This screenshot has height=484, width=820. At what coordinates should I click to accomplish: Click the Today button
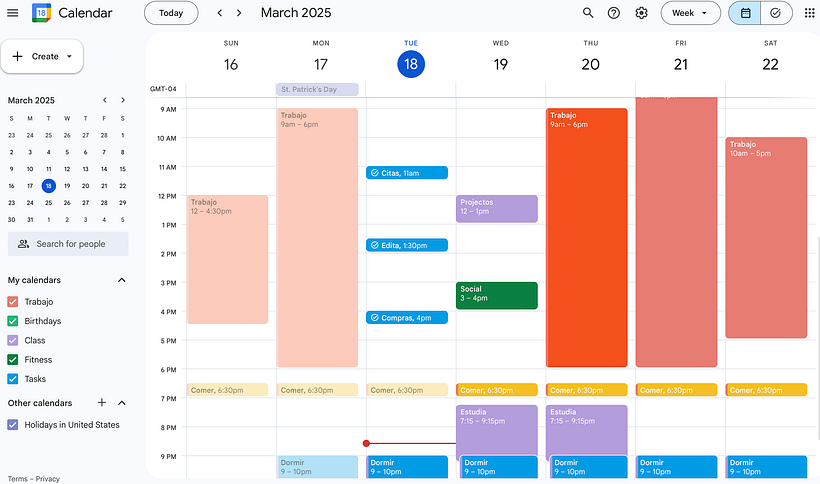171,13
